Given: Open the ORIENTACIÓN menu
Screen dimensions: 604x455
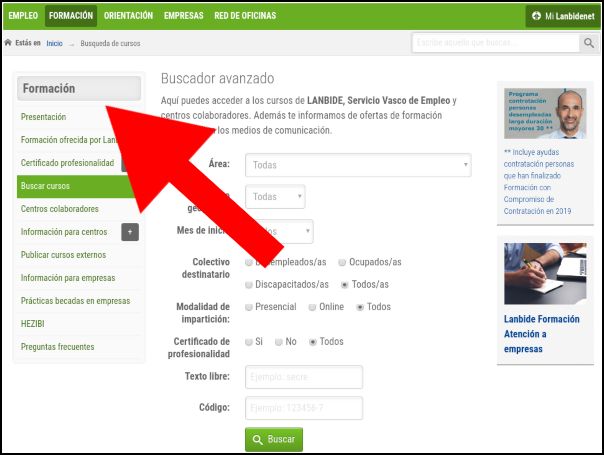Looking at the screenshot, I should point(128,16).
